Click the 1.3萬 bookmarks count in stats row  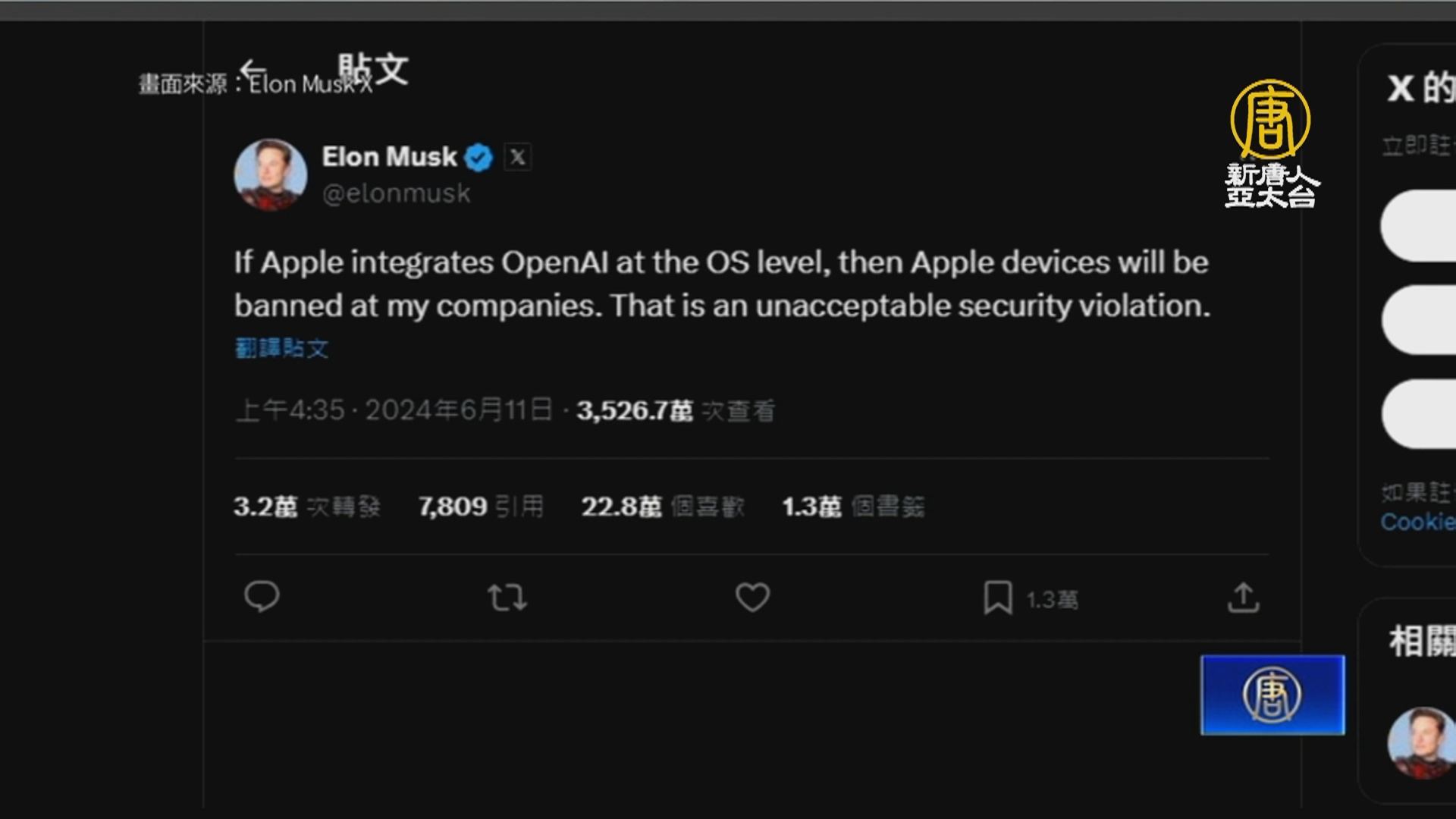[x=852, y=507]
